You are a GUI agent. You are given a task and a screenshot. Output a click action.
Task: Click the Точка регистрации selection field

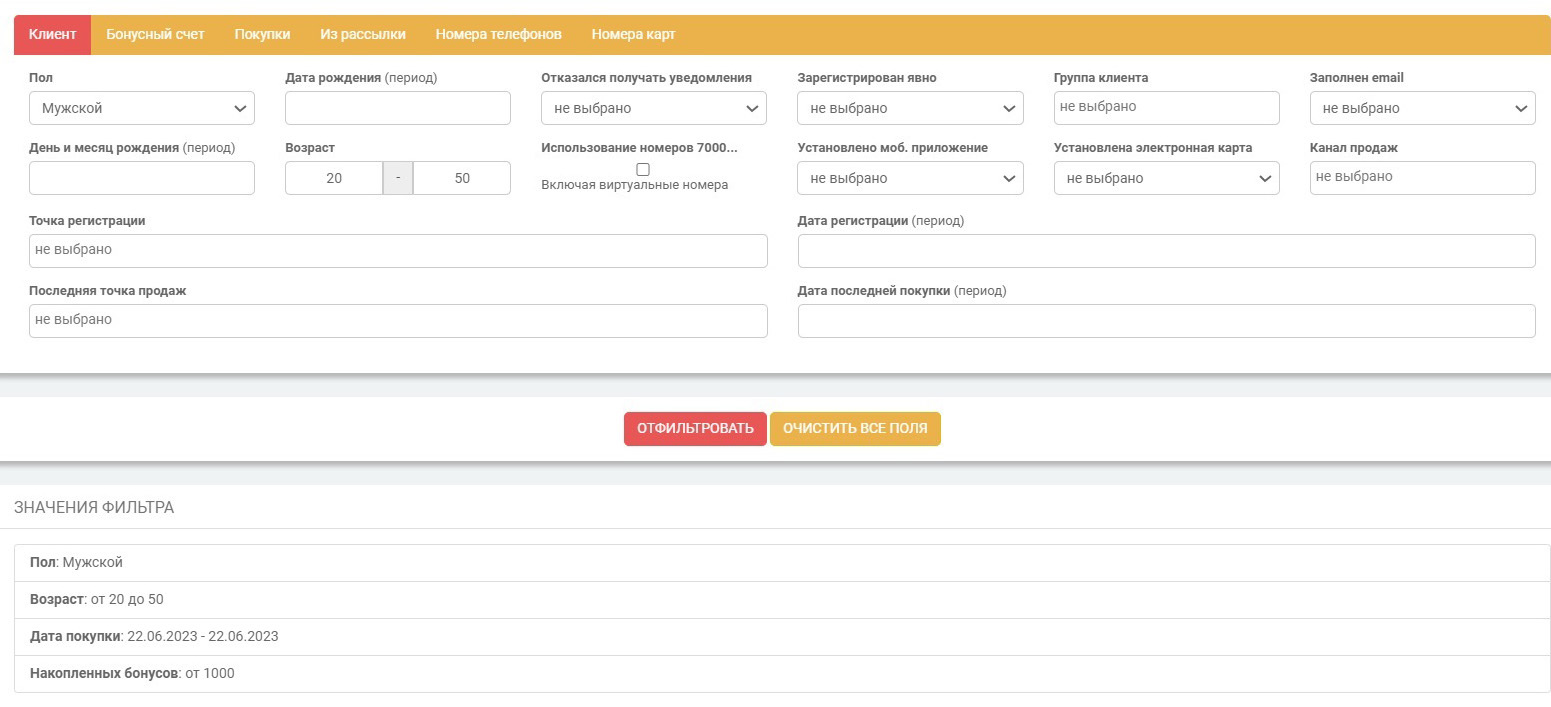click(x=398, y=251)
